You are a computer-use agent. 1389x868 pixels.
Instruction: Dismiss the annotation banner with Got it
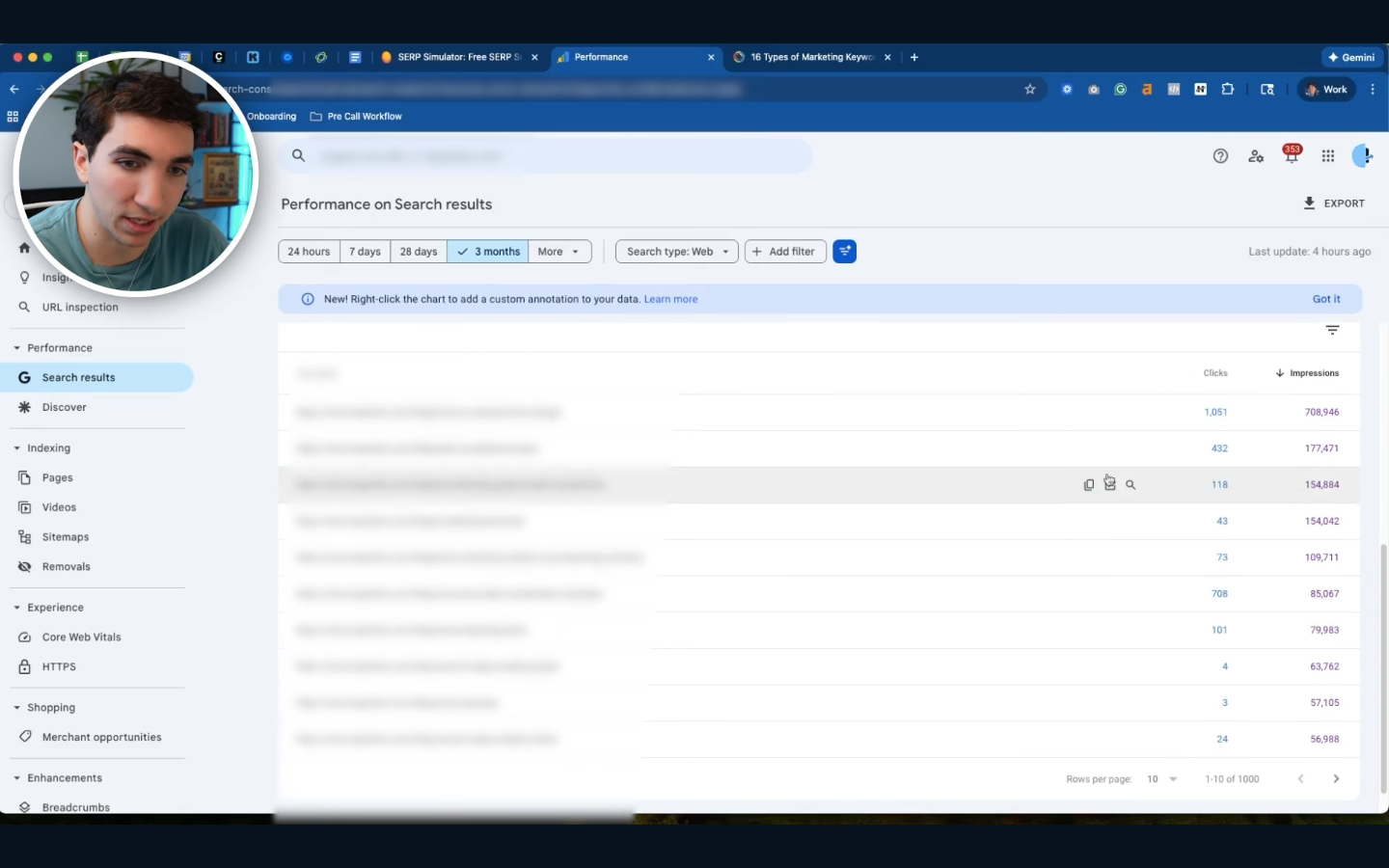tap(1326, 299)
